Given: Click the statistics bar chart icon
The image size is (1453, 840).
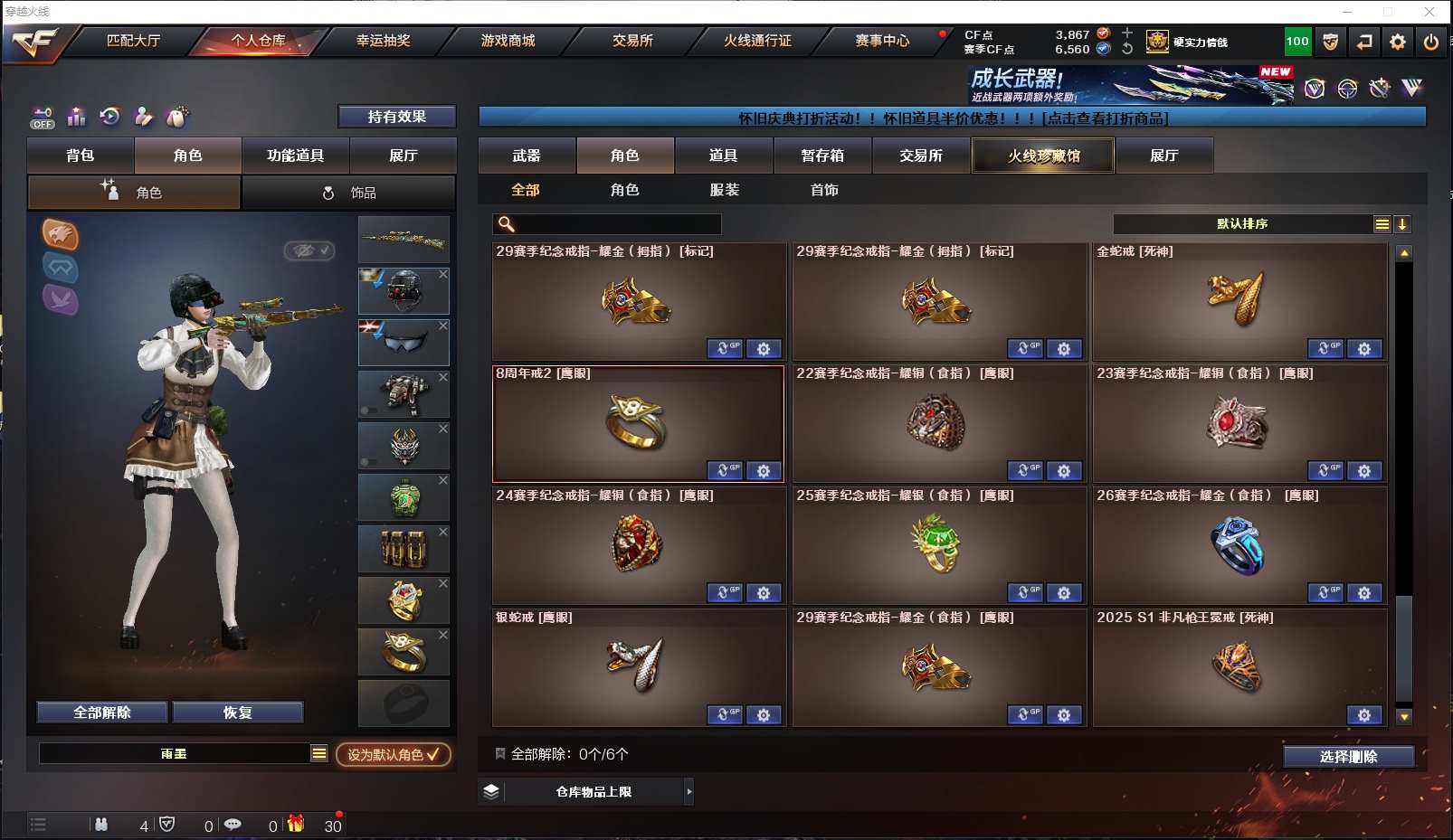Looking at the screenshot, I should pyautogui.click(x=77, y=117).
